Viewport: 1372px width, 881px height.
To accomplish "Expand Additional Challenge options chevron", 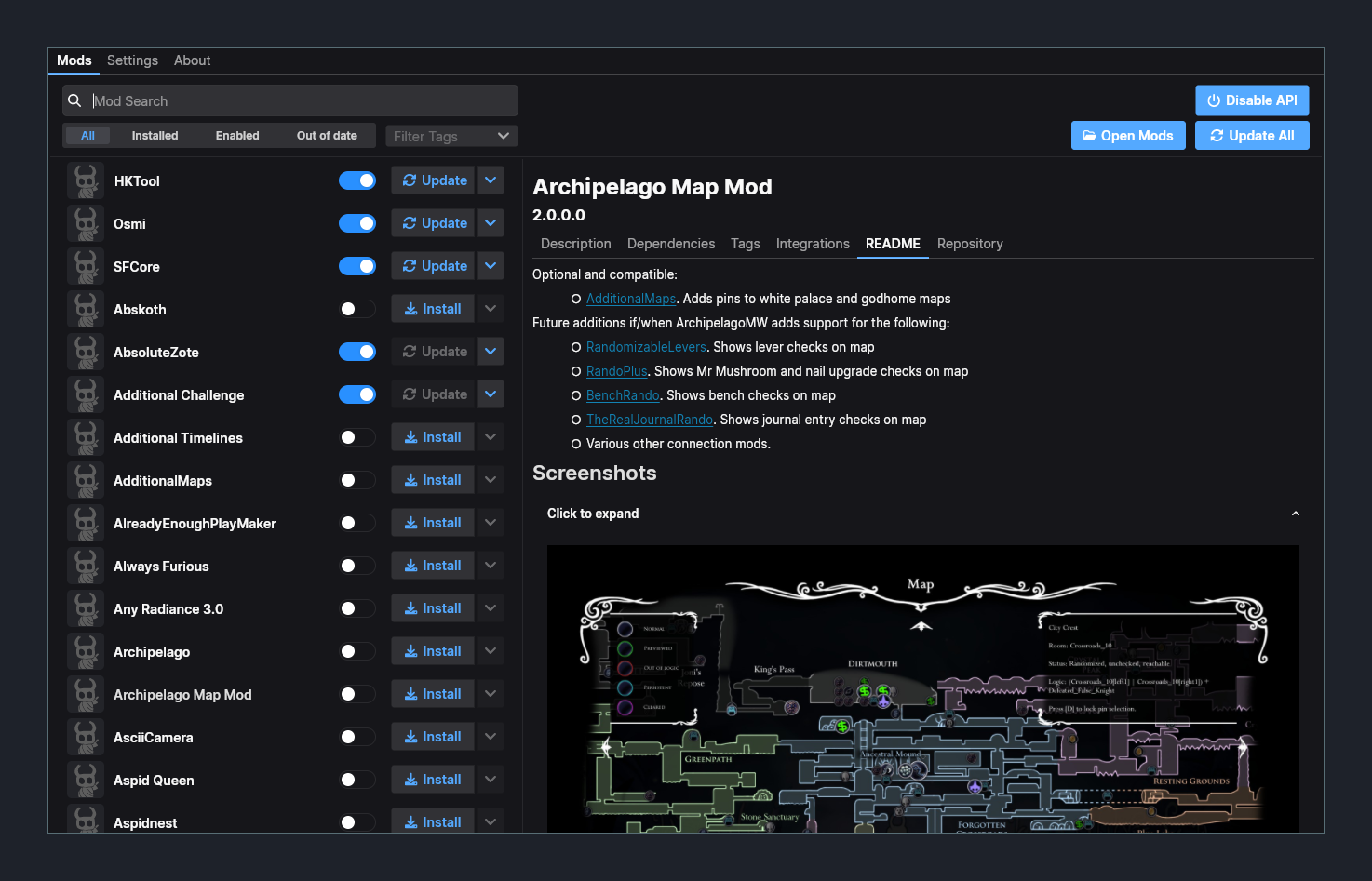I will (x=491, y=394).
